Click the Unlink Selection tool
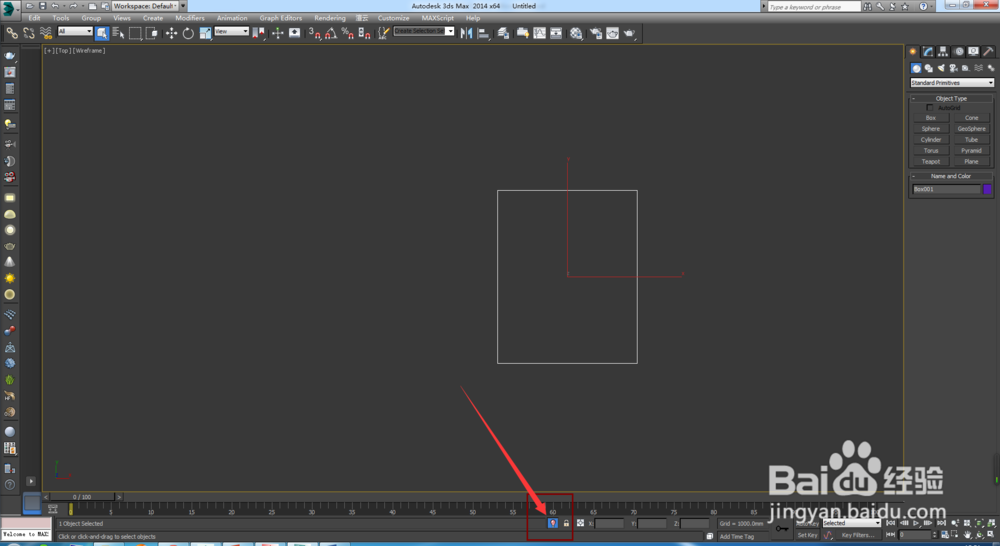Screen dimensions: 1000x546 click(x=29, y=33)
